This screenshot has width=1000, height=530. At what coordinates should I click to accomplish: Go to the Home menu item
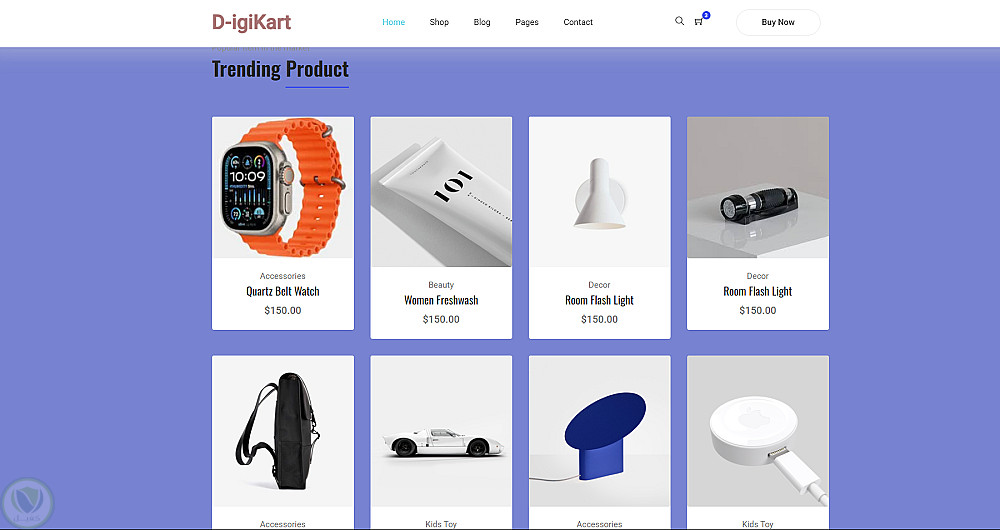point(393,22)
